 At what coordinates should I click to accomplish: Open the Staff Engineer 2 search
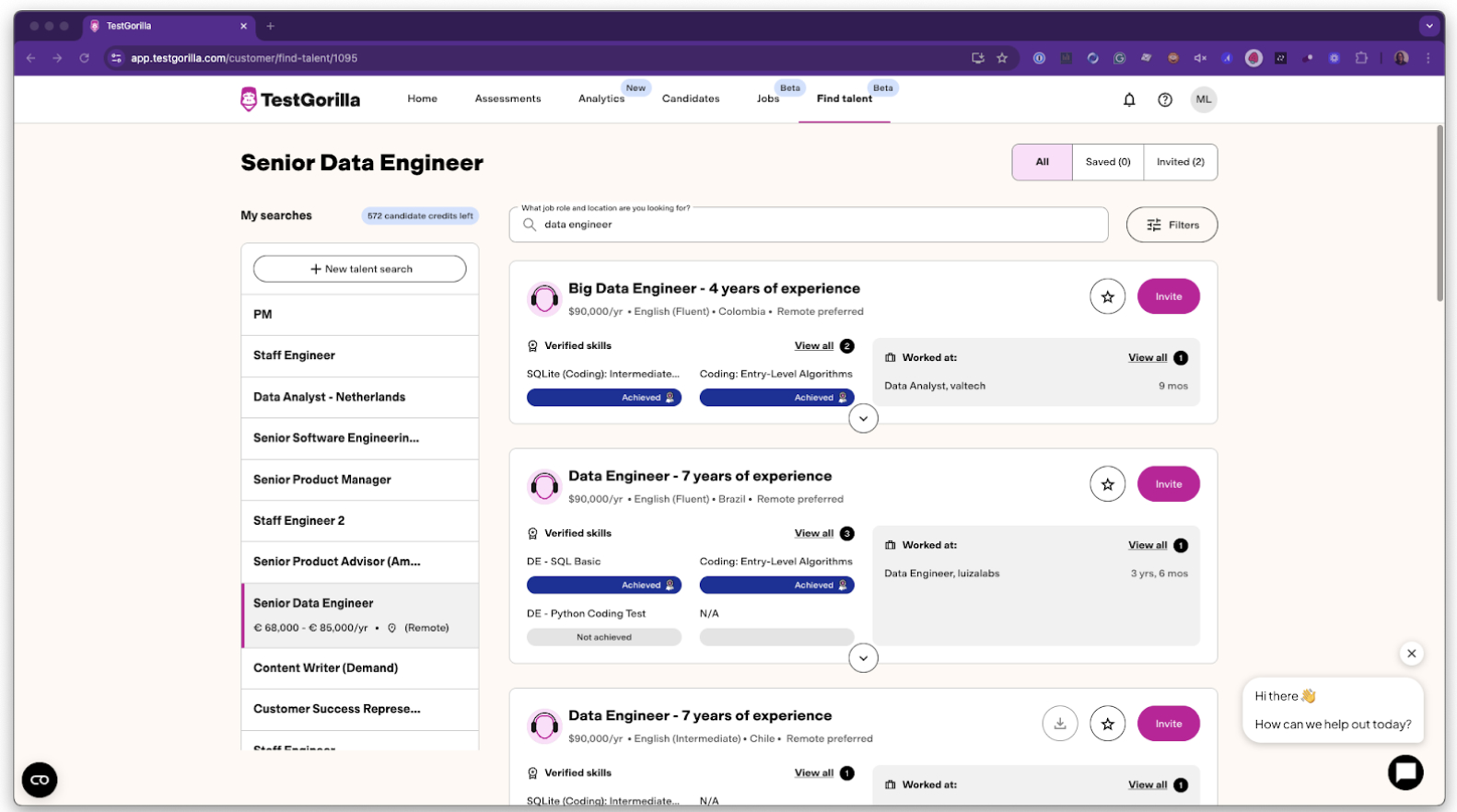pyautogui.click(x=360, y=521)
